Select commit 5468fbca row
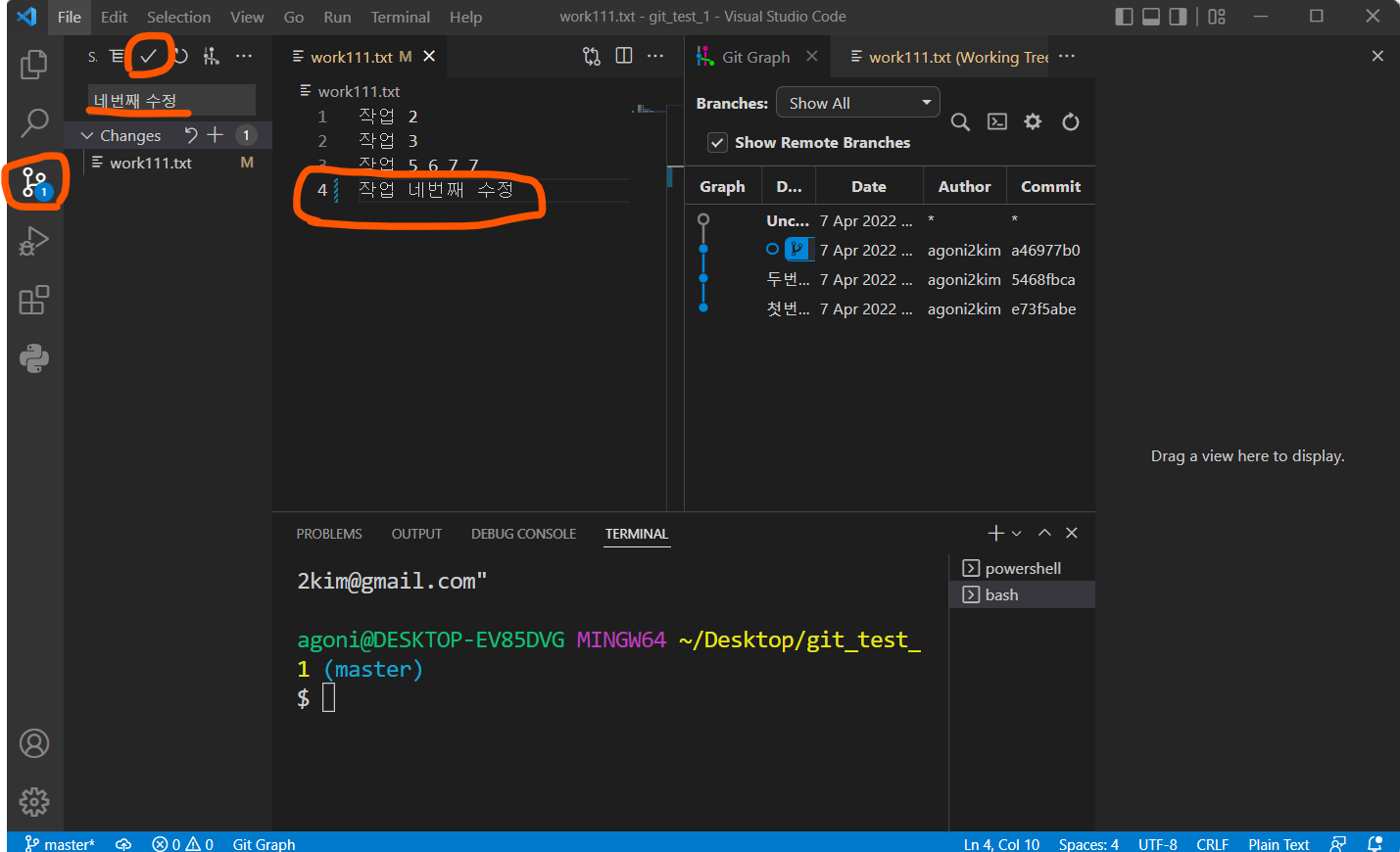Screen dimensions: 1400x852 [890, 279]
